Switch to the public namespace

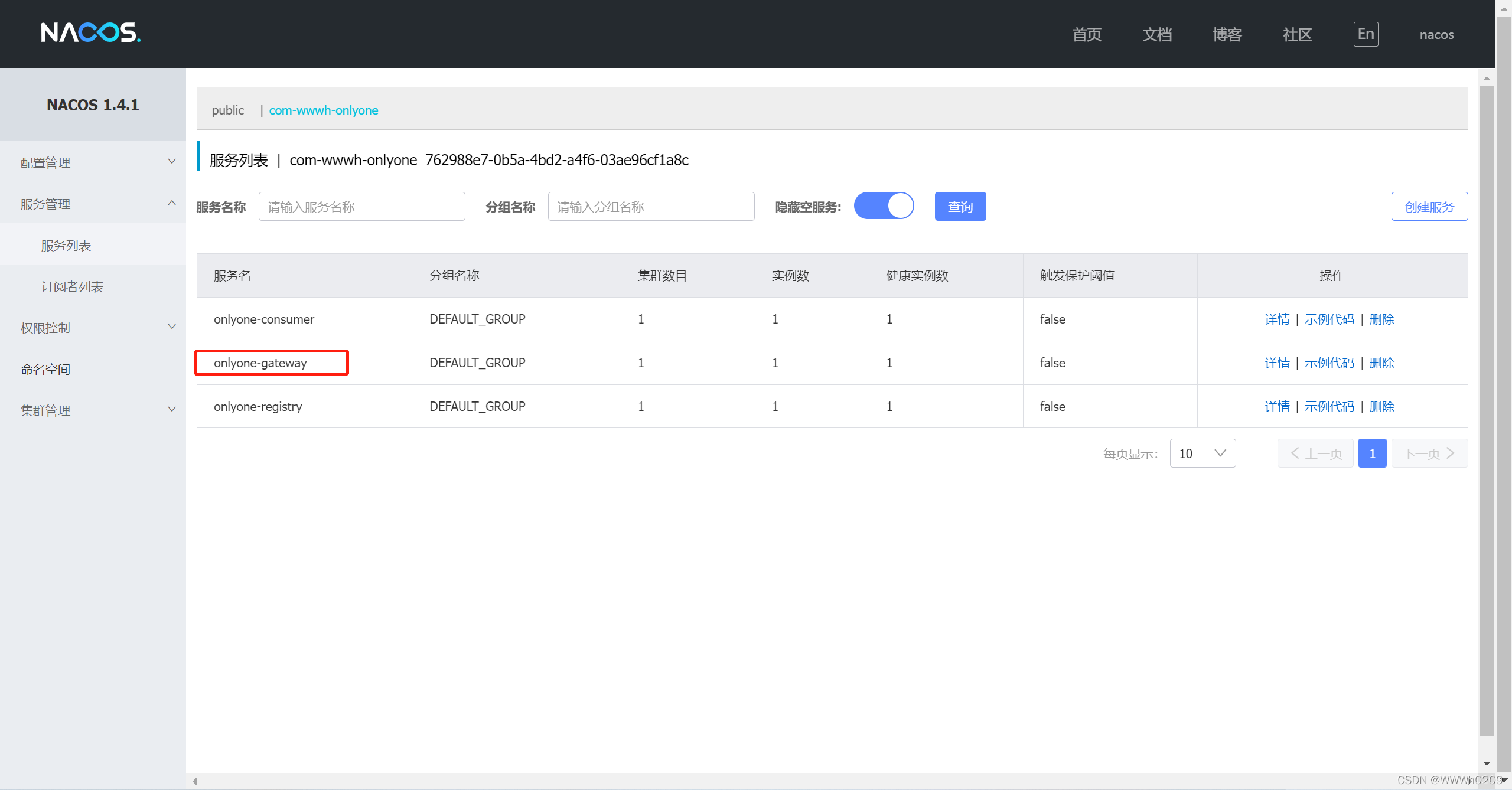point(227,110)
